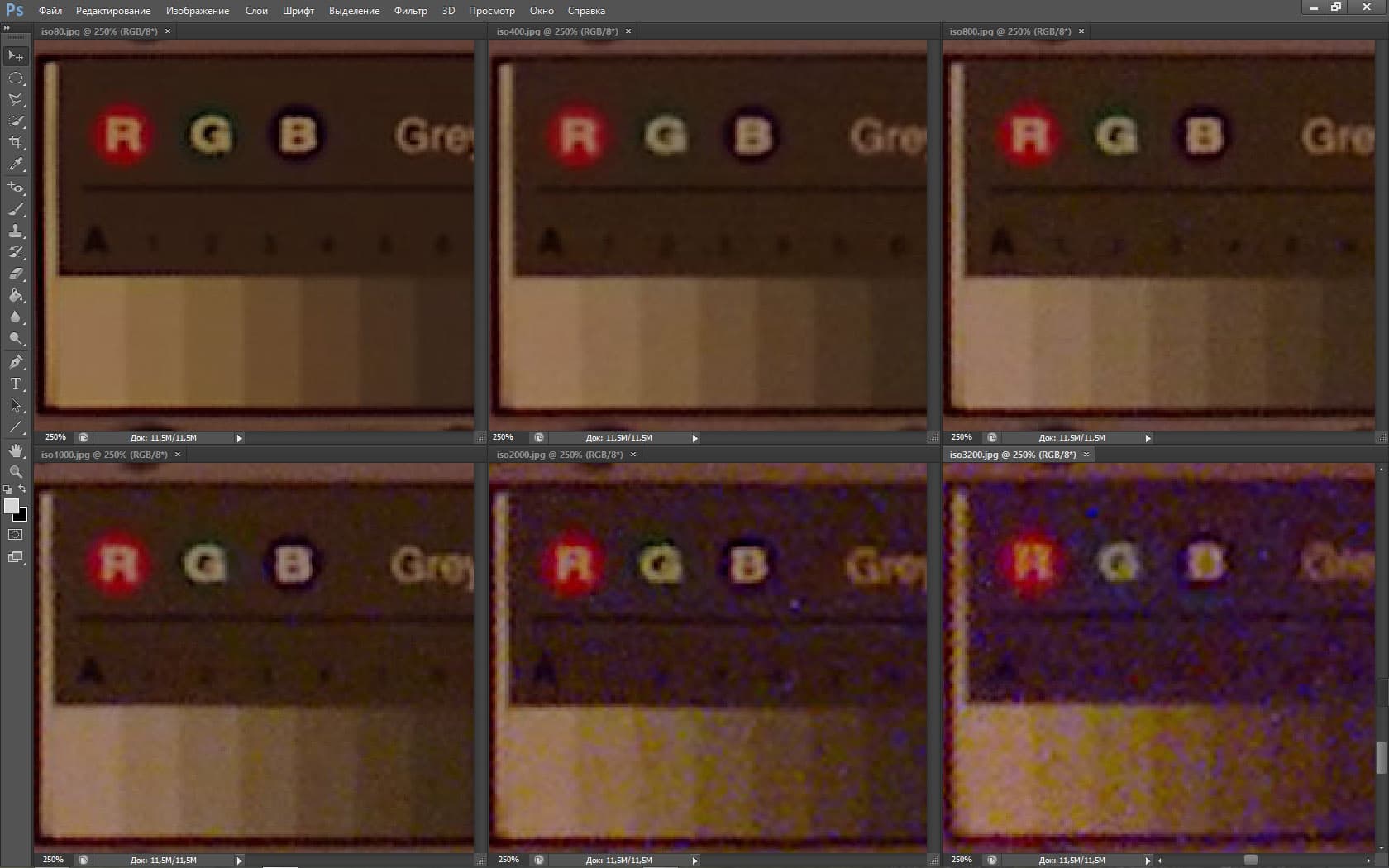Select the Quick Selection tool
Viewport: 1389px width, 868px height.
coord(16,121)
